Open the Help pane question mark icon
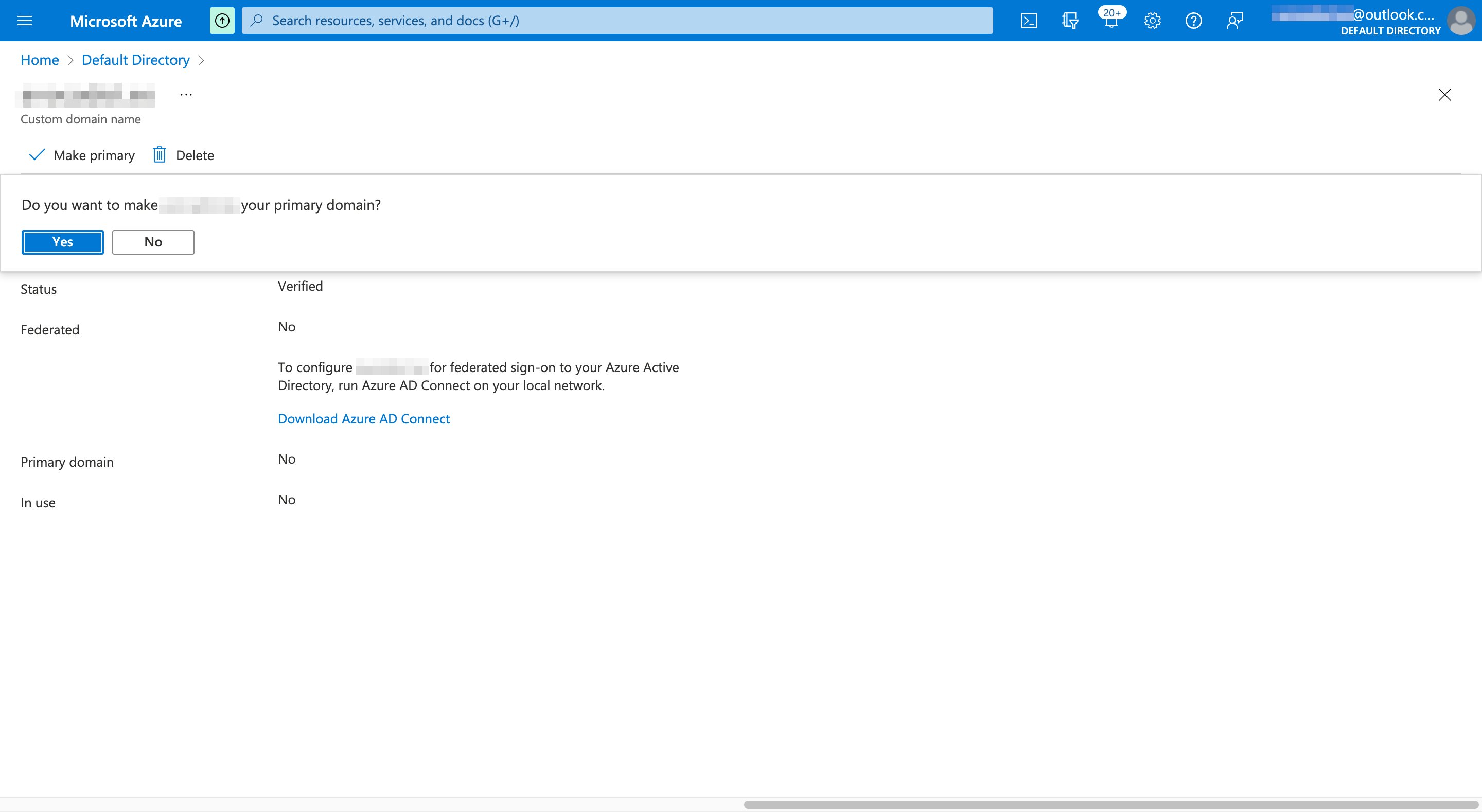This screenshot has height=812, width=1482. [1193, 20]
